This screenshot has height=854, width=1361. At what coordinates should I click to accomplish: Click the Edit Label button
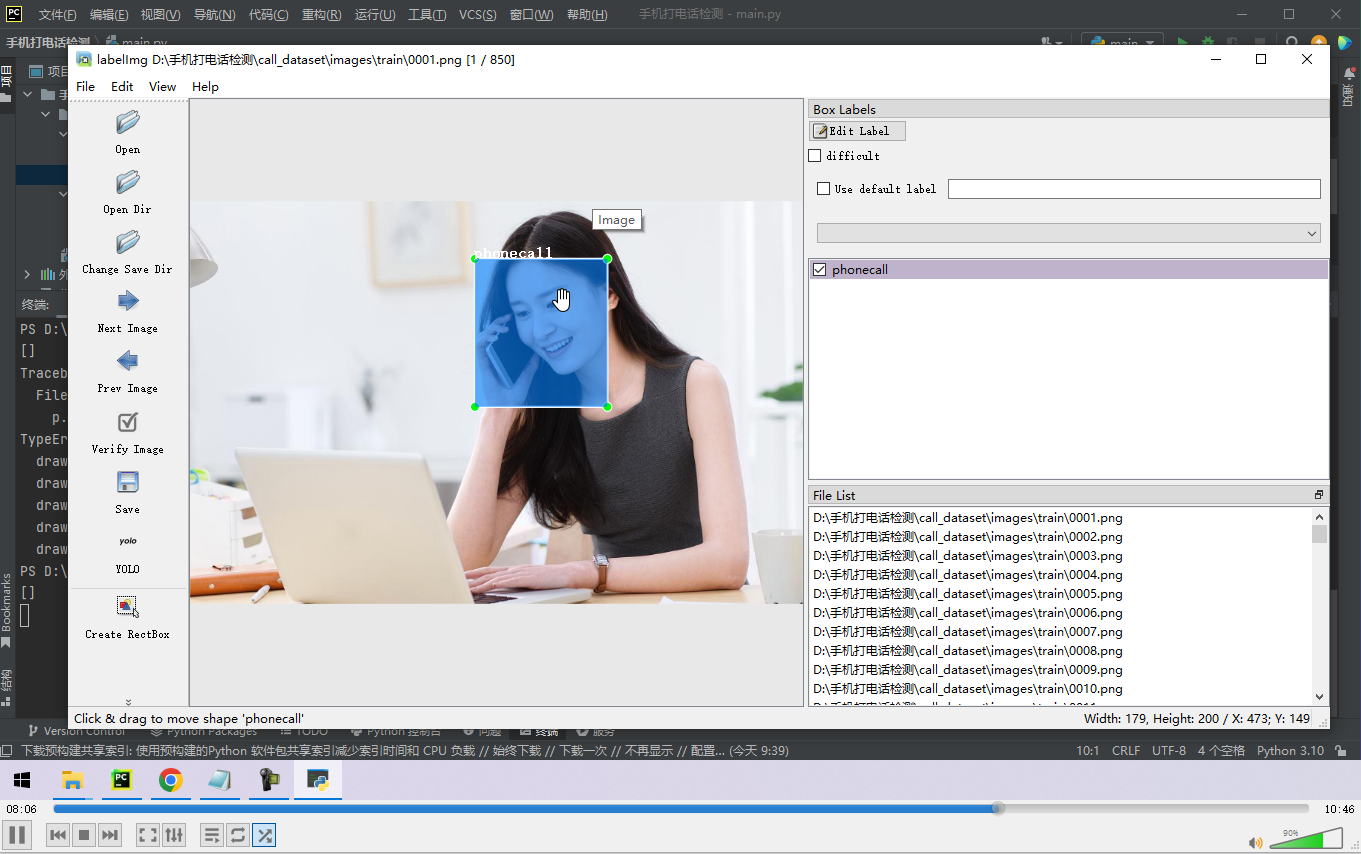(857, 131)
